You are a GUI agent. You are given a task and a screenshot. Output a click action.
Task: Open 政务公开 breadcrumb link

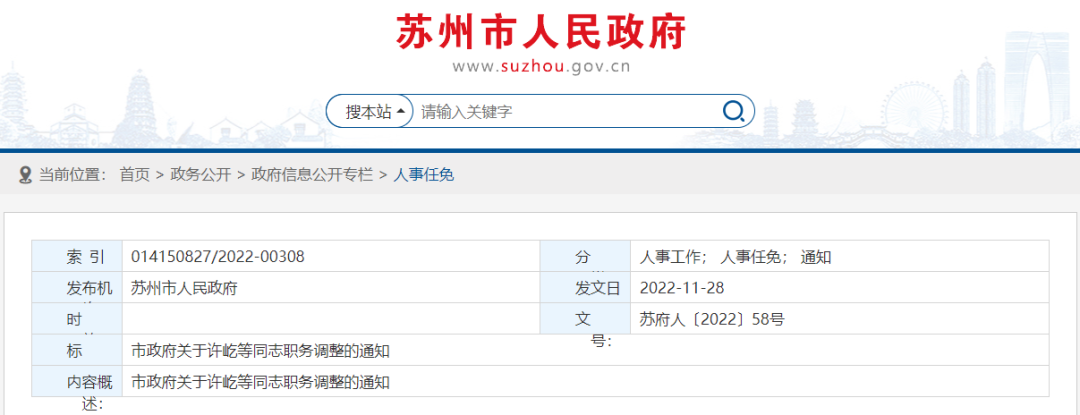pyautogui.click(x=200, y=175)
